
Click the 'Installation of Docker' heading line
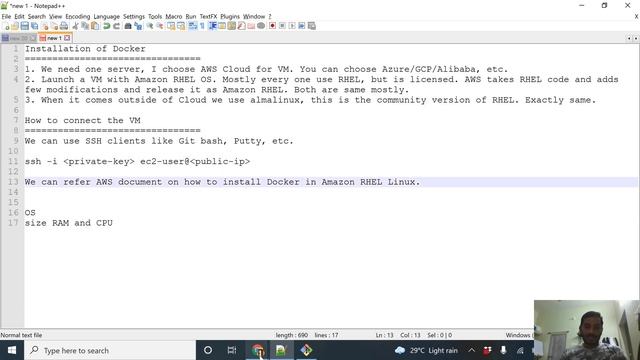tap(85, 49)
